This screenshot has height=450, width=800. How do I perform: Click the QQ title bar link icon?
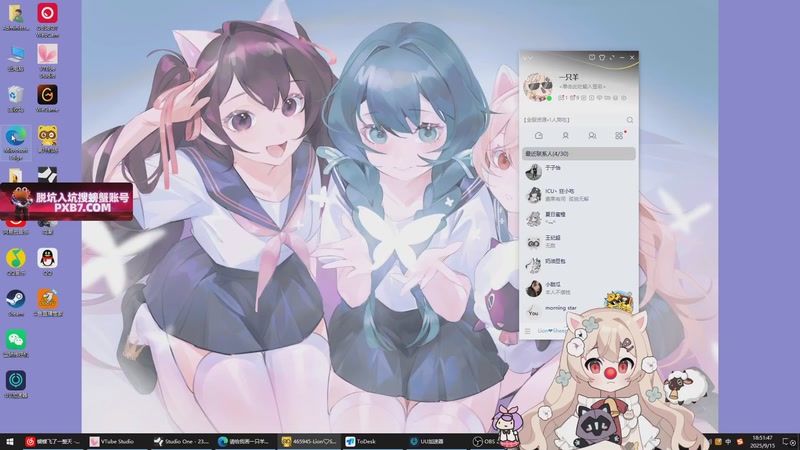[612, 58]
